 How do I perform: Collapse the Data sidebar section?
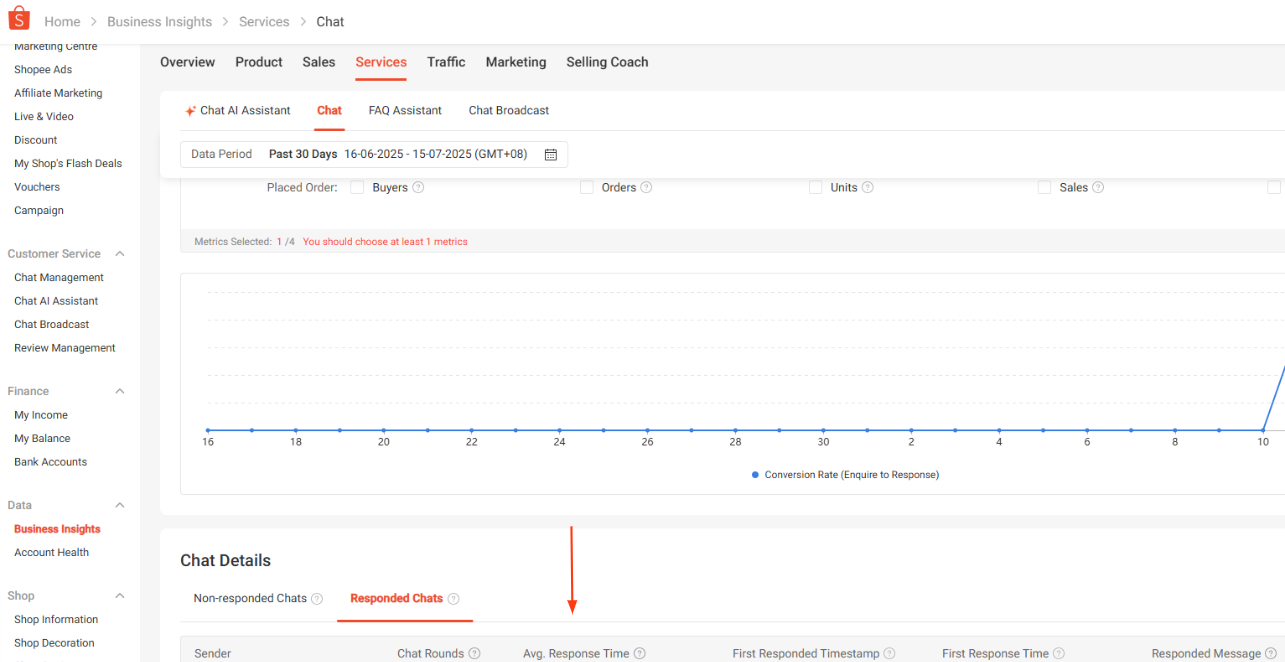[x=120, y=505]
